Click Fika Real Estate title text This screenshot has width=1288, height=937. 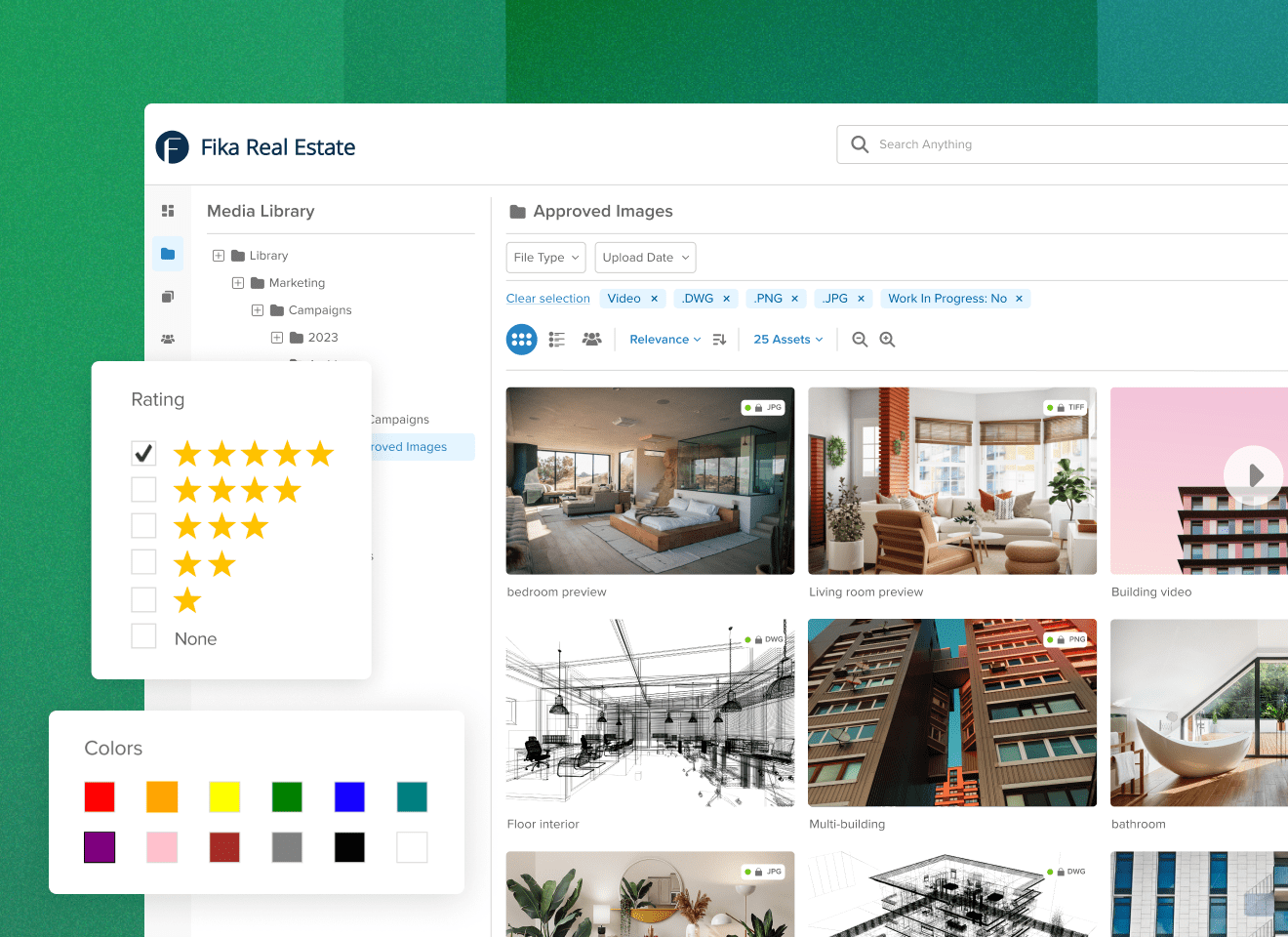[x=278, y=147]
